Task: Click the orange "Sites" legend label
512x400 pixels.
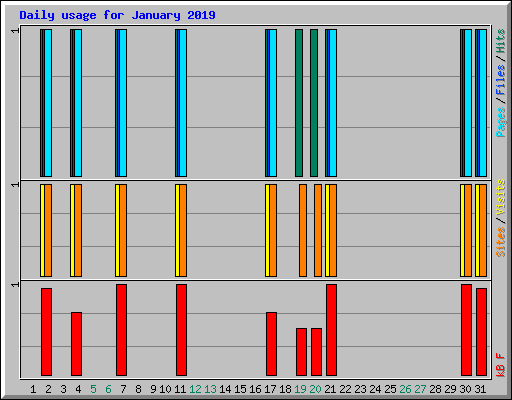Action: point(501,242)
